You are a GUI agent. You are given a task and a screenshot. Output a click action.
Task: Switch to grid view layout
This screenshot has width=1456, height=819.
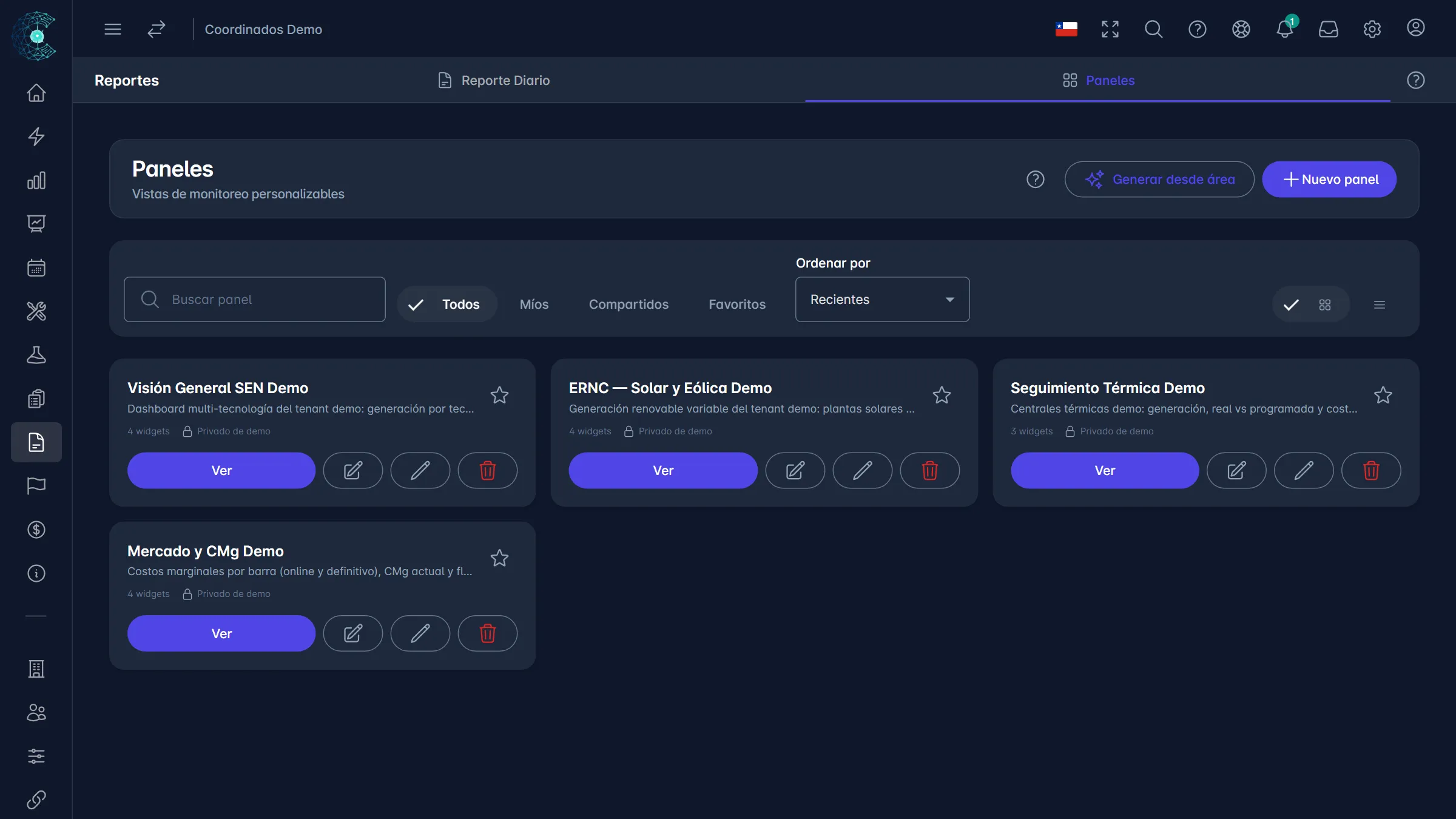pyautogui.click(x=1311, y=305)
